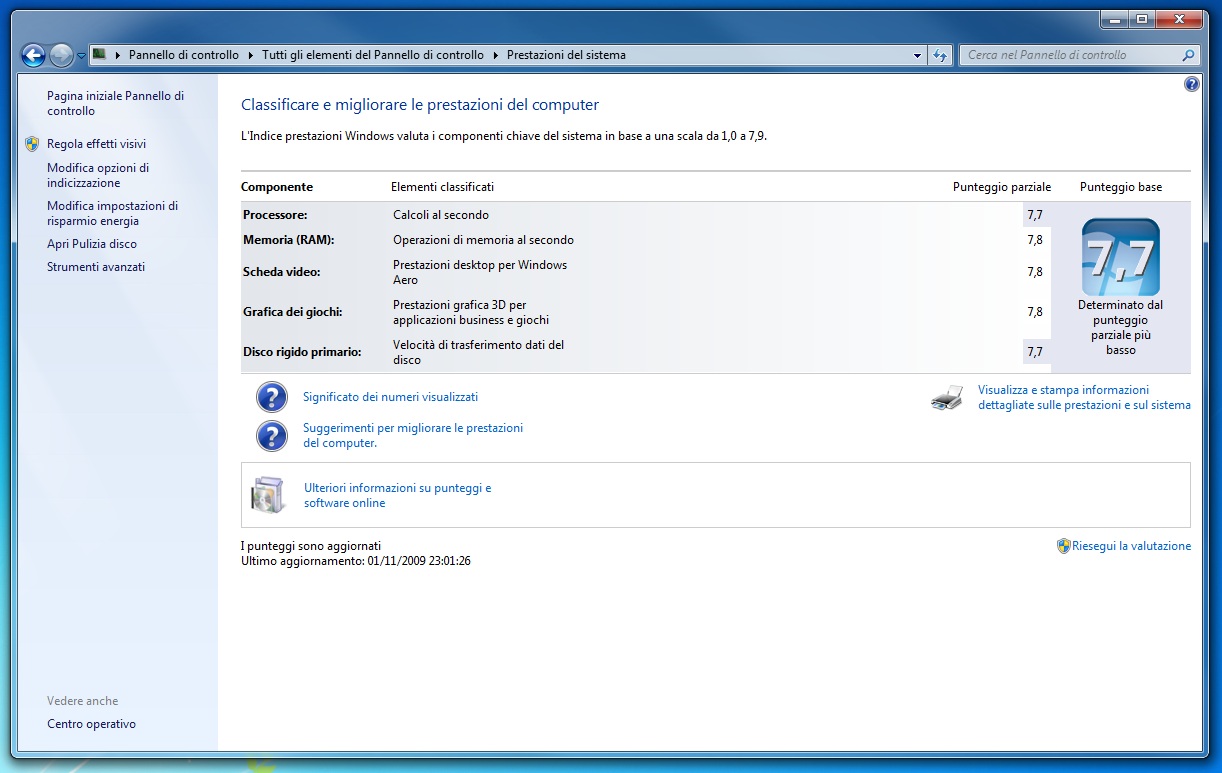The image size is (1222, 773).
Task: Click the 'Elementi classificati' column header
Action: click(x=442, y=187)
